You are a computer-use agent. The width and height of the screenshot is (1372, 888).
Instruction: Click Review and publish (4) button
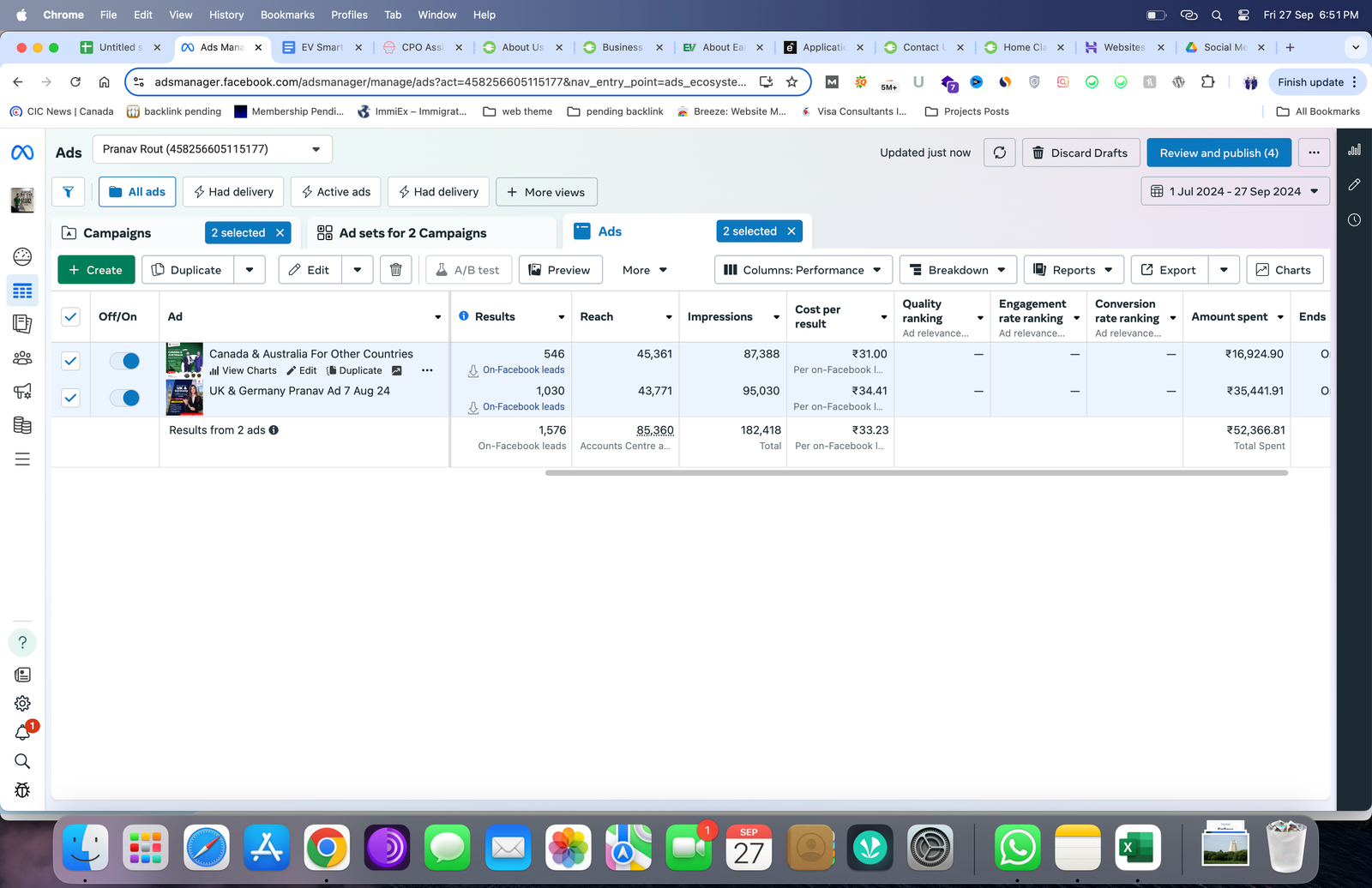pos(1219,153)
